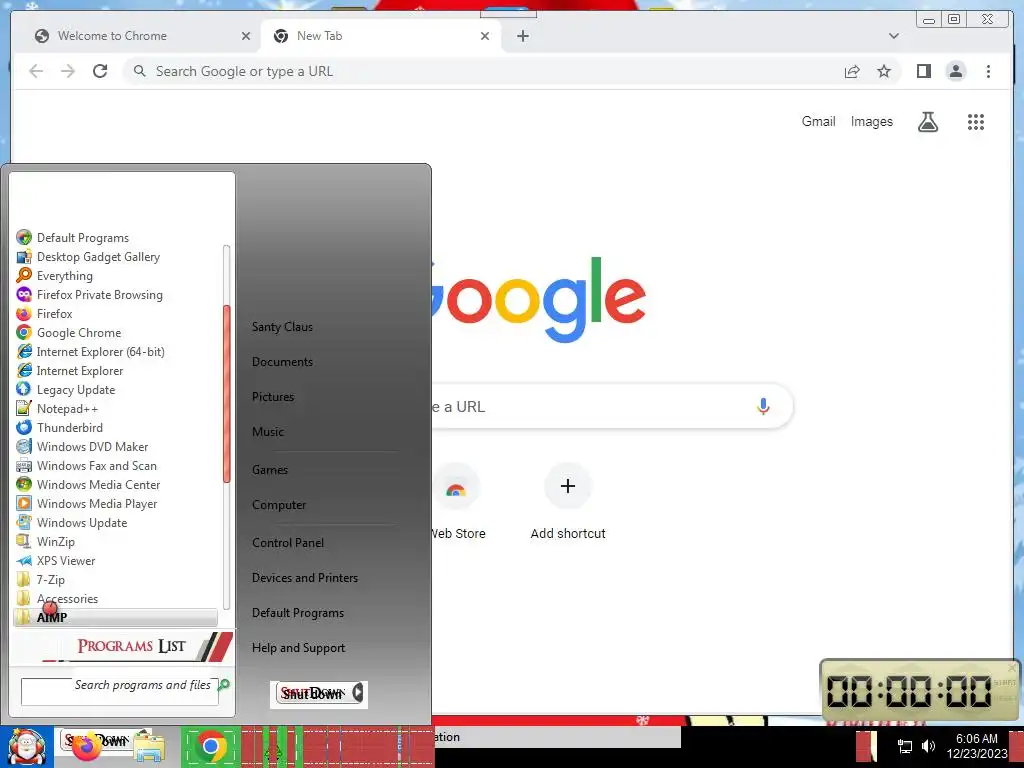Open Legacy Update

66,389
